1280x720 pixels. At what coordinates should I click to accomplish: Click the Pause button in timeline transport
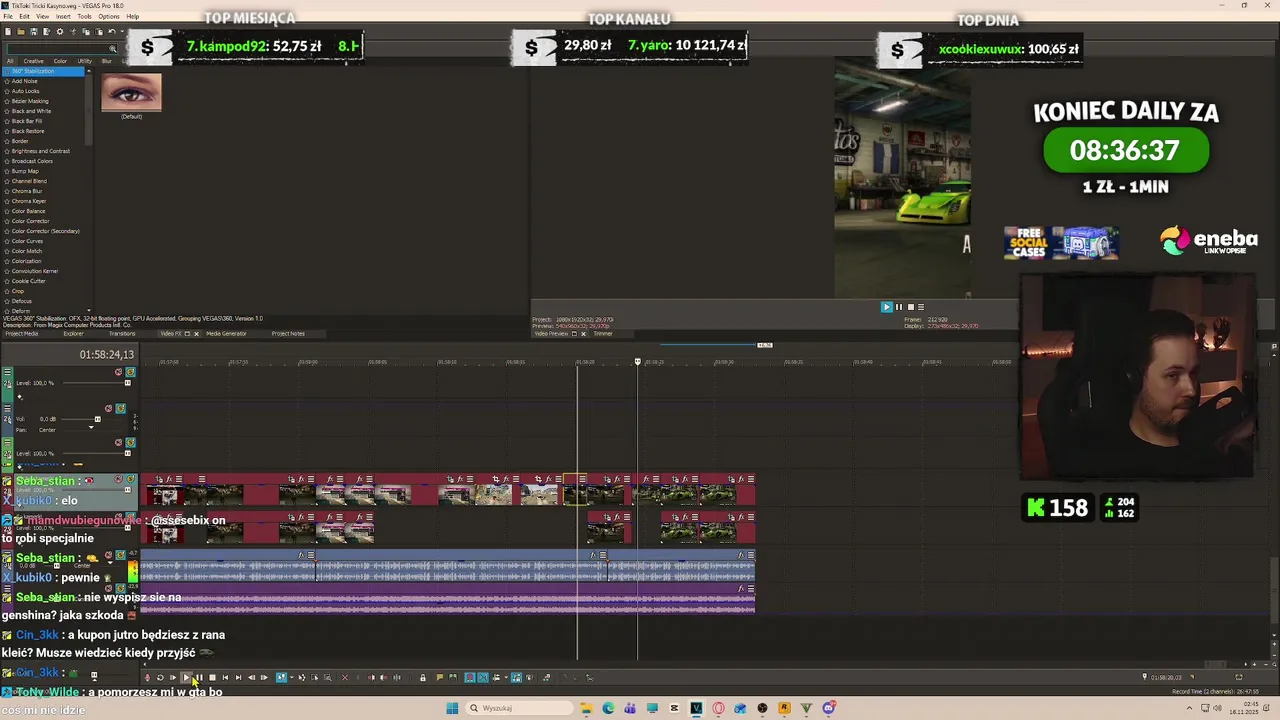[x=200, y=678]
